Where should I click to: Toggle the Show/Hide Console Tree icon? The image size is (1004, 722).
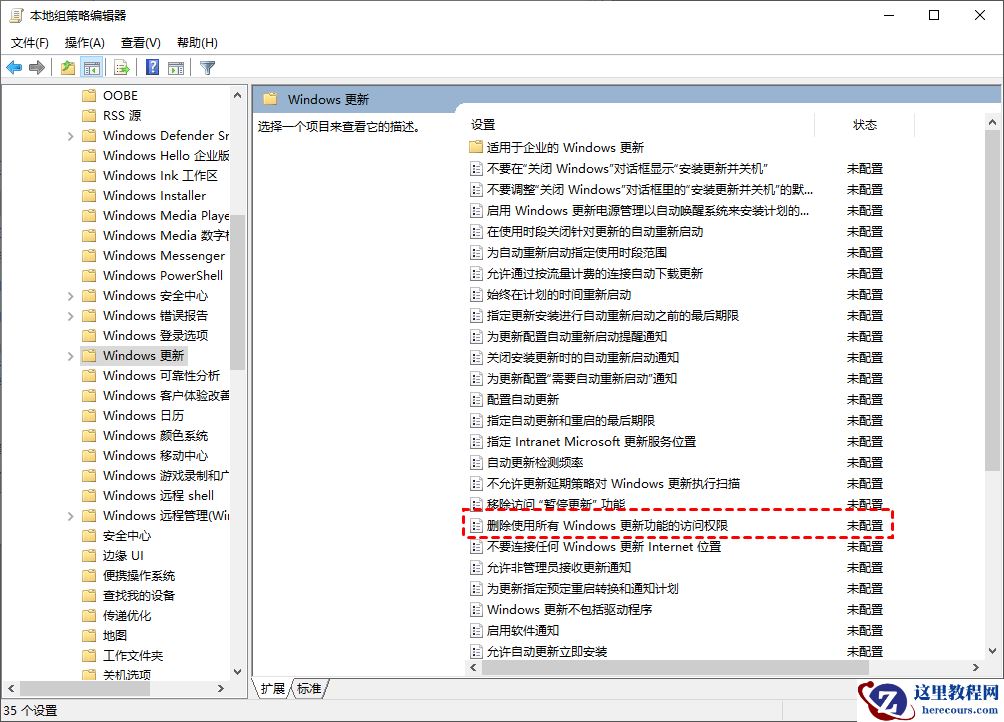point(92,67)
